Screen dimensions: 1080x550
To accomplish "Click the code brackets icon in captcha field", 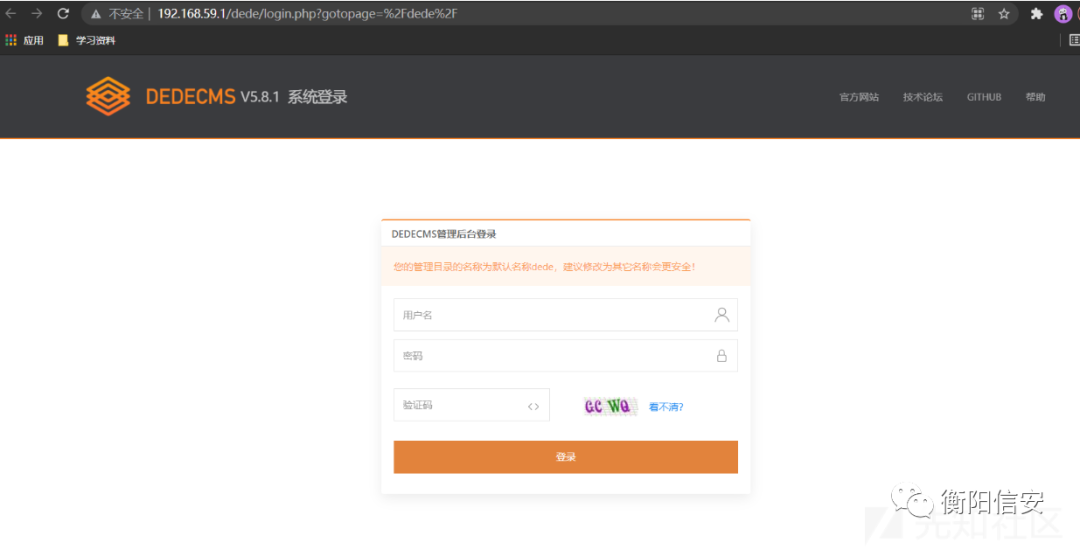I will coord(533,406).
